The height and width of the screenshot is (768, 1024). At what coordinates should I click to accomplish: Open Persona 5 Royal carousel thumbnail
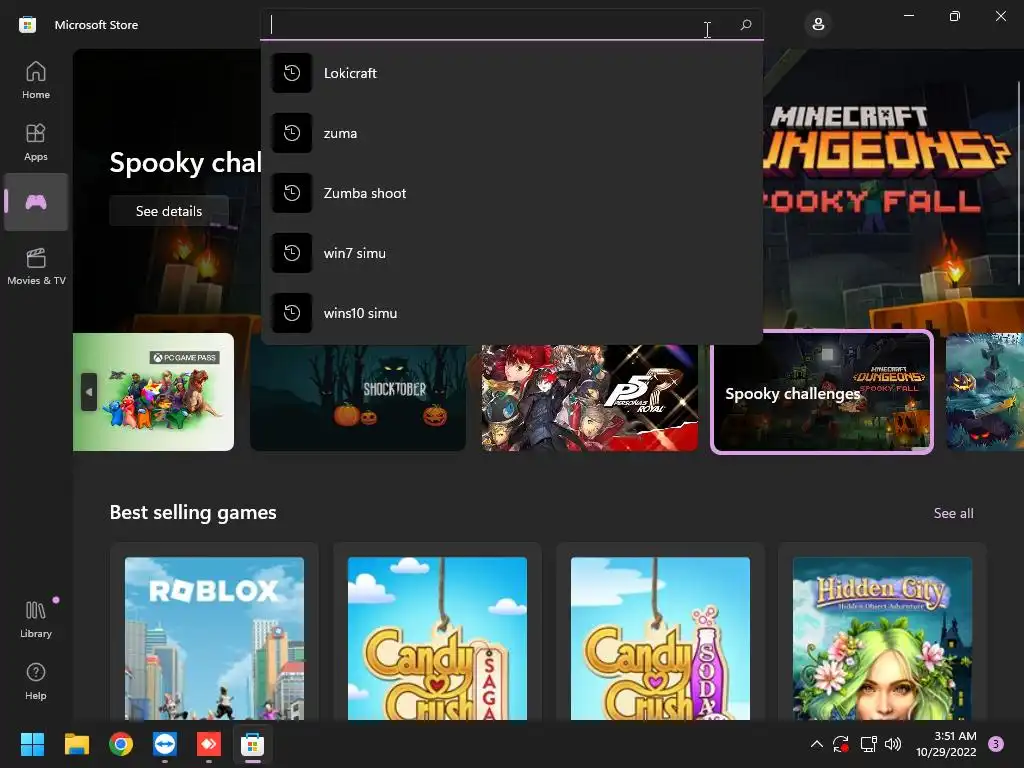(x=590, y=397)
